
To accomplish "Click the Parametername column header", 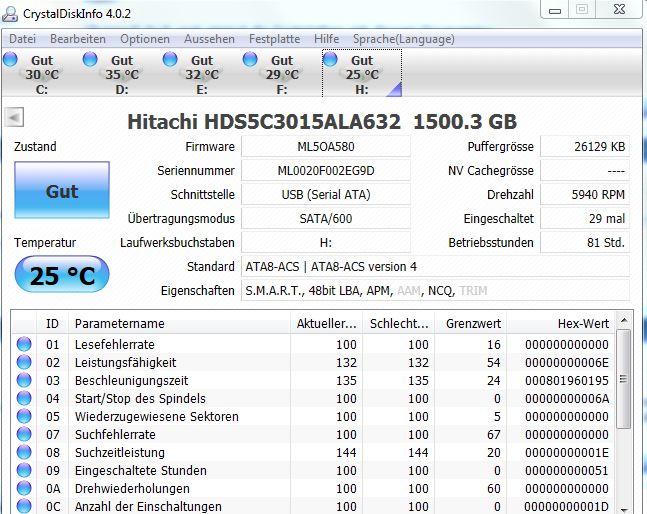I will [x=179, y=323].
